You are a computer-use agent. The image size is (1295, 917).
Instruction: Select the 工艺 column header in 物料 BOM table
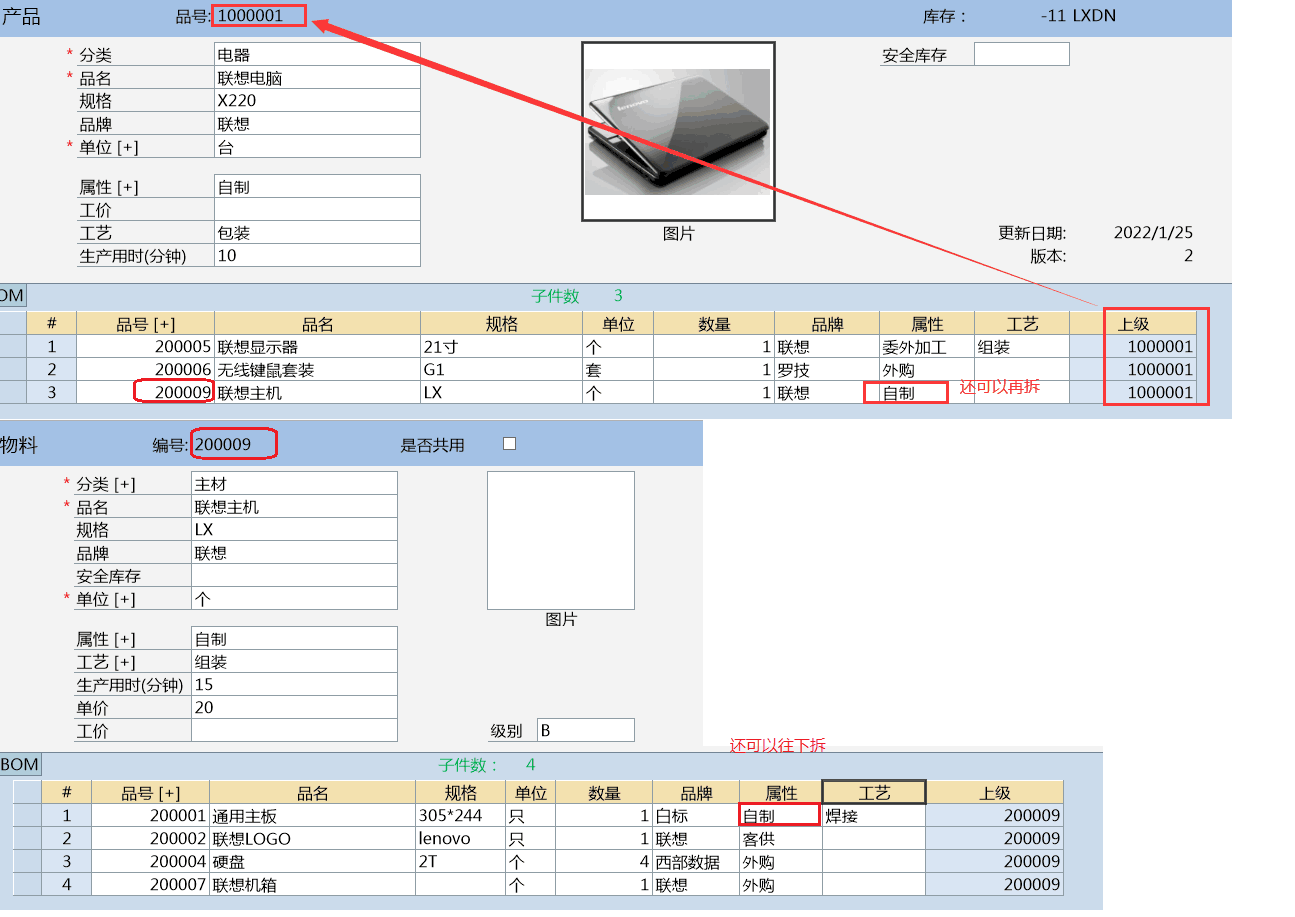(874, 793)
